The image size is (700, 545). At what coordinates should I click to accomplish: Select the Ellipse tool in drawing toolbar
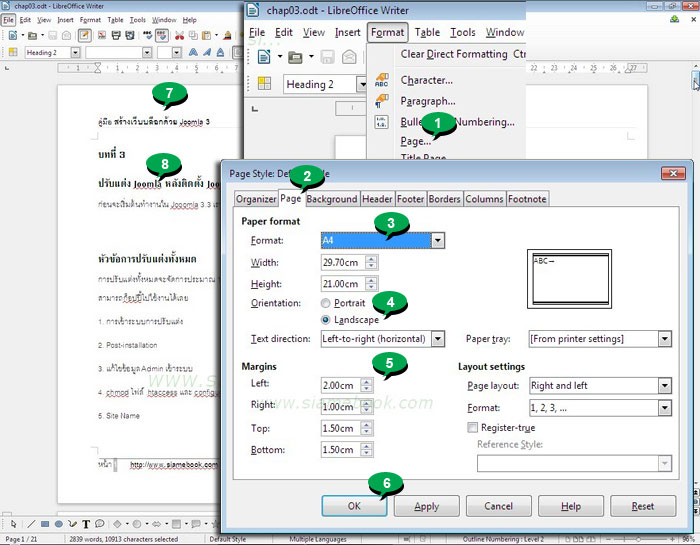[x=58, y=524]
